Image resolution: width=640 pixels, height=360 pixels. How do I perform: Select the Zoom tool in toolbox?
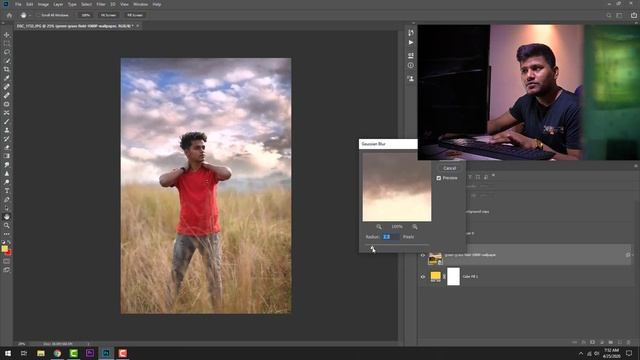coord(7,225)
